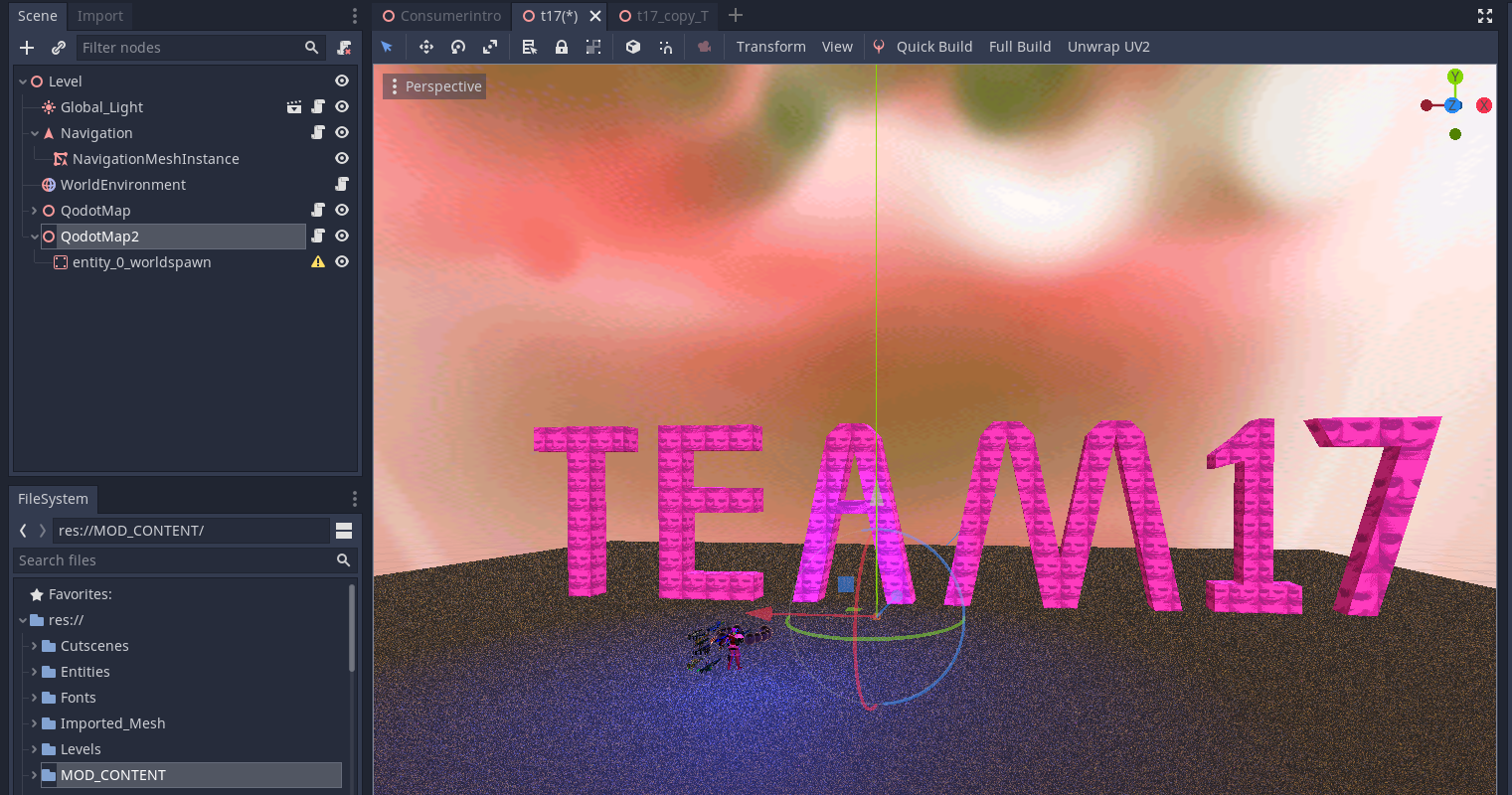Toggle Use Snap icon in toolbar
Screen dimensions: 1512x795
pos(665,47)
